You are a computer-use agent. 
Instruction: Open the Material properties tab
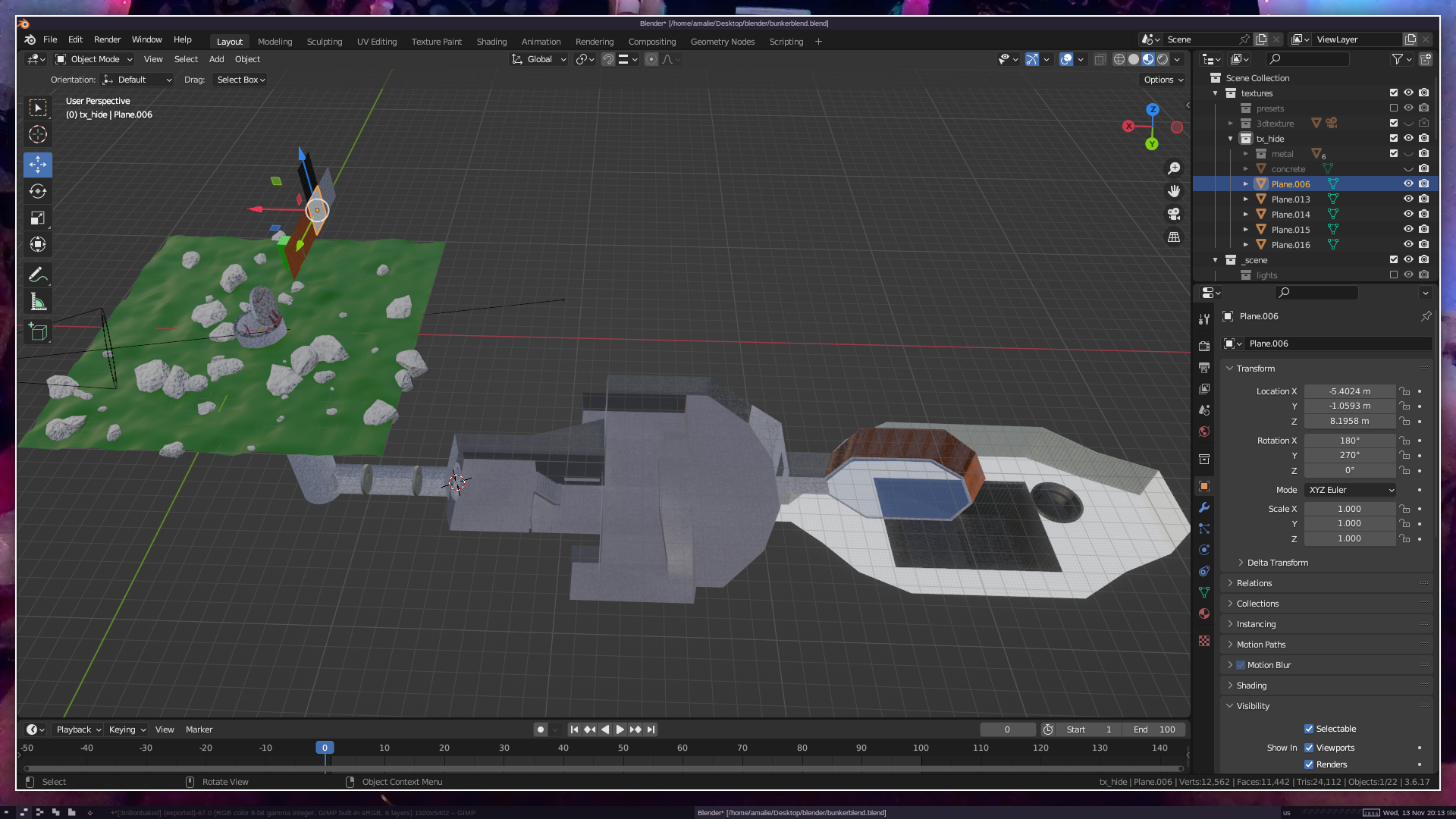pos(1204,613)
